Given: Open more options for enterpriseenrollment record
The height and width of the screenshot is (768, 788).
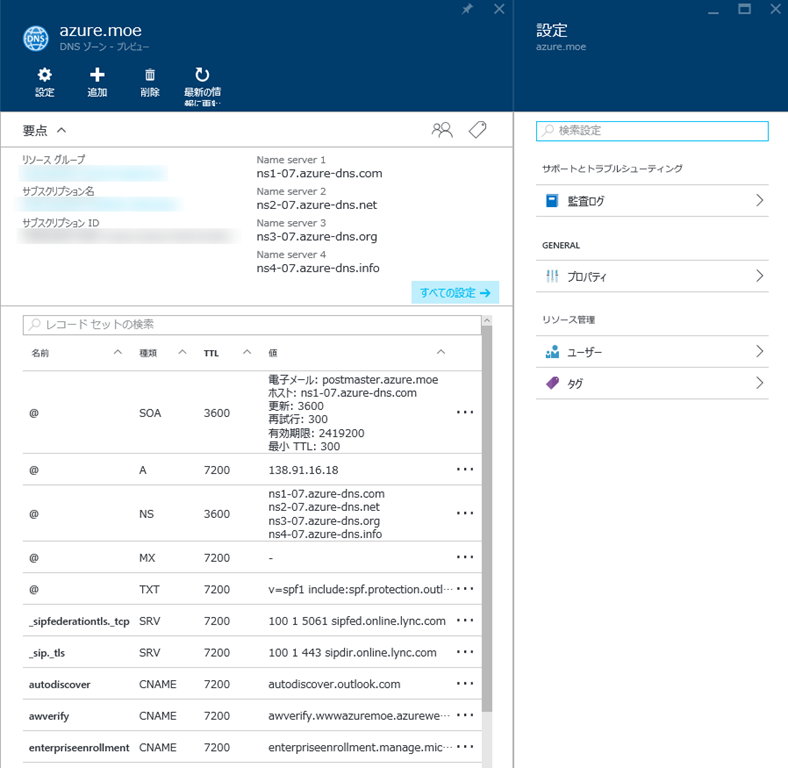Looking at the screenshot, I should pos(465,747).
